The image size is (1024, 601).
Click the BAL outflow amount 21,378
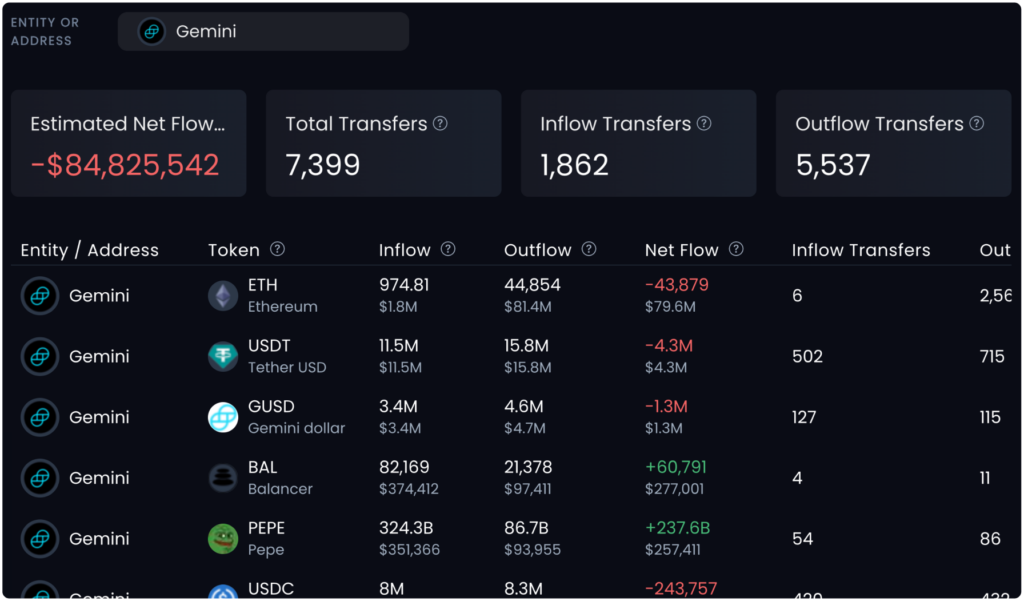coord(528,467)
